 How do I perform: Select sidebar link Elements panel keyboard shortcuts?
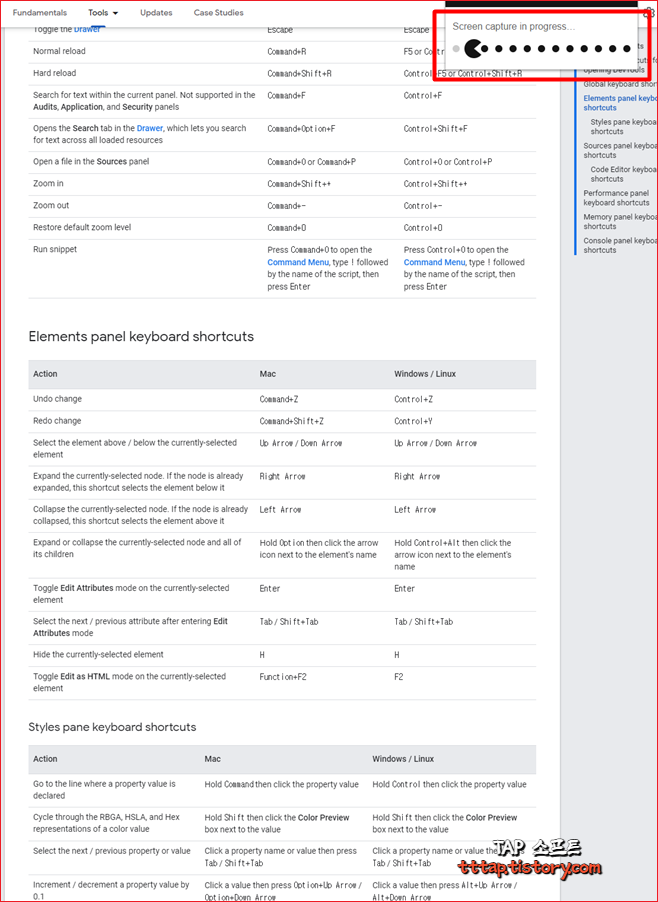[x=620, y=103]
